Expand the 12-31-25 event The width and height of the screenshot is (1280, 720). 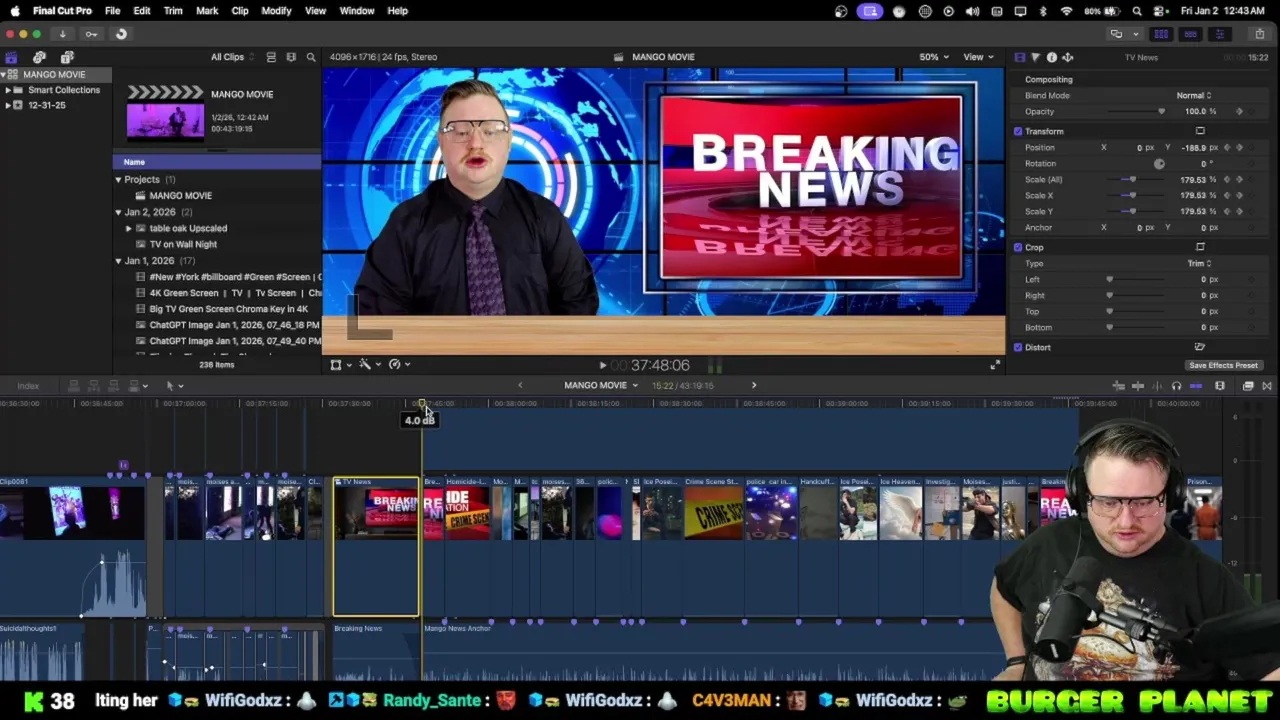click(8, 105)
